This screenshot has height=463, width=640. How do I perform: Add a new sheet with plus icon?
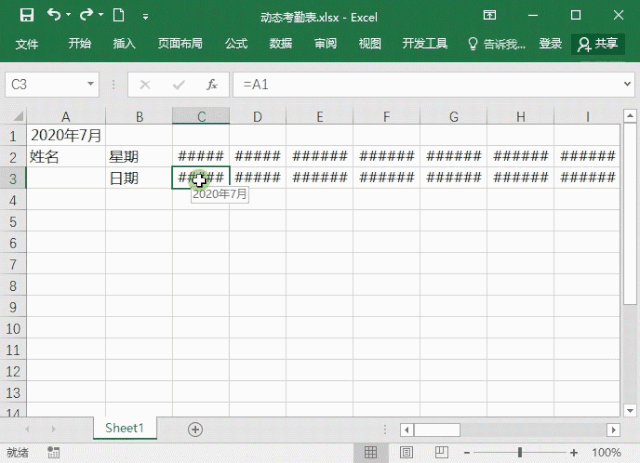click(x=195, y=429)
